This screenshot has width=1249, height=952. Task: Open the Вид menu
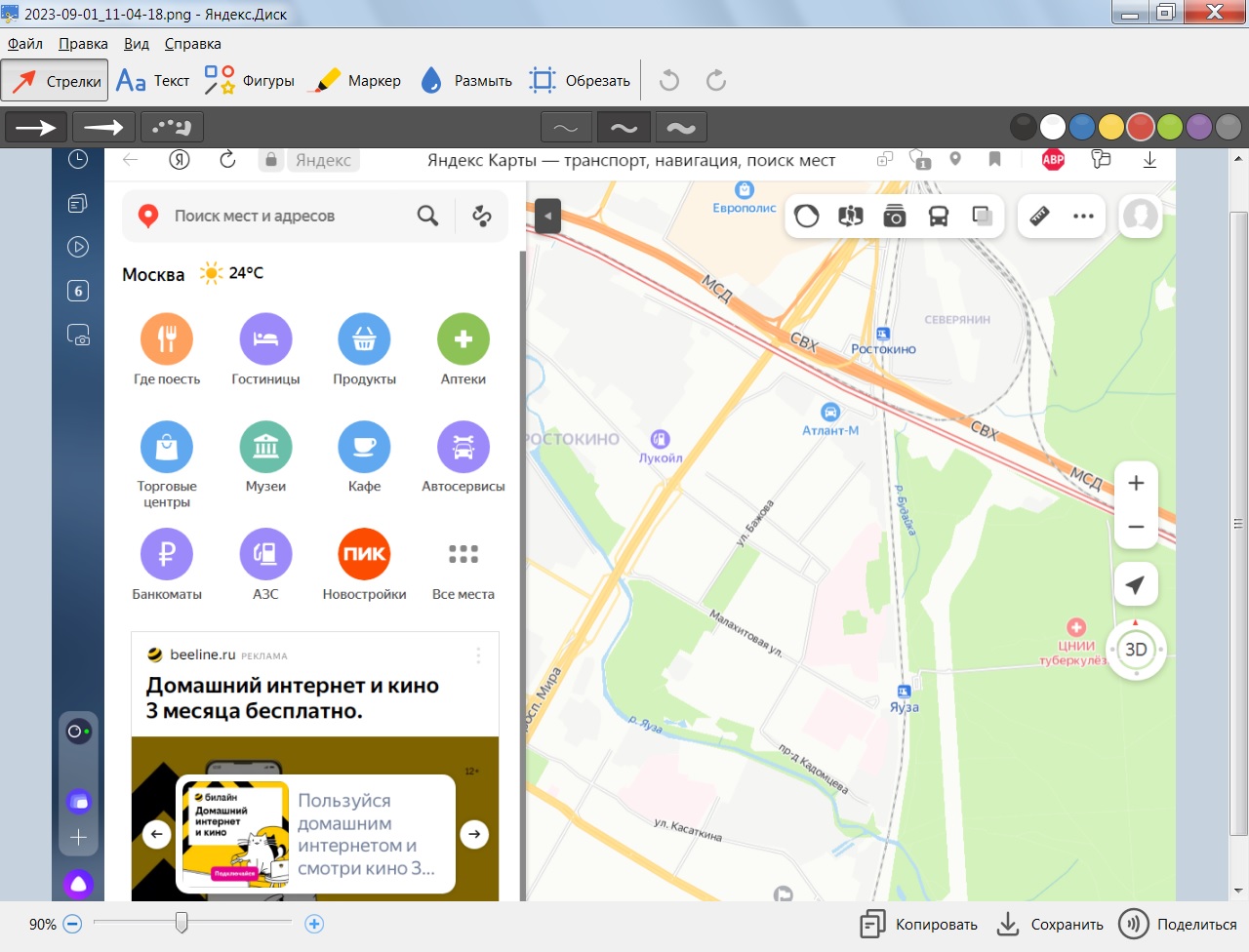(x=137, y=44)
